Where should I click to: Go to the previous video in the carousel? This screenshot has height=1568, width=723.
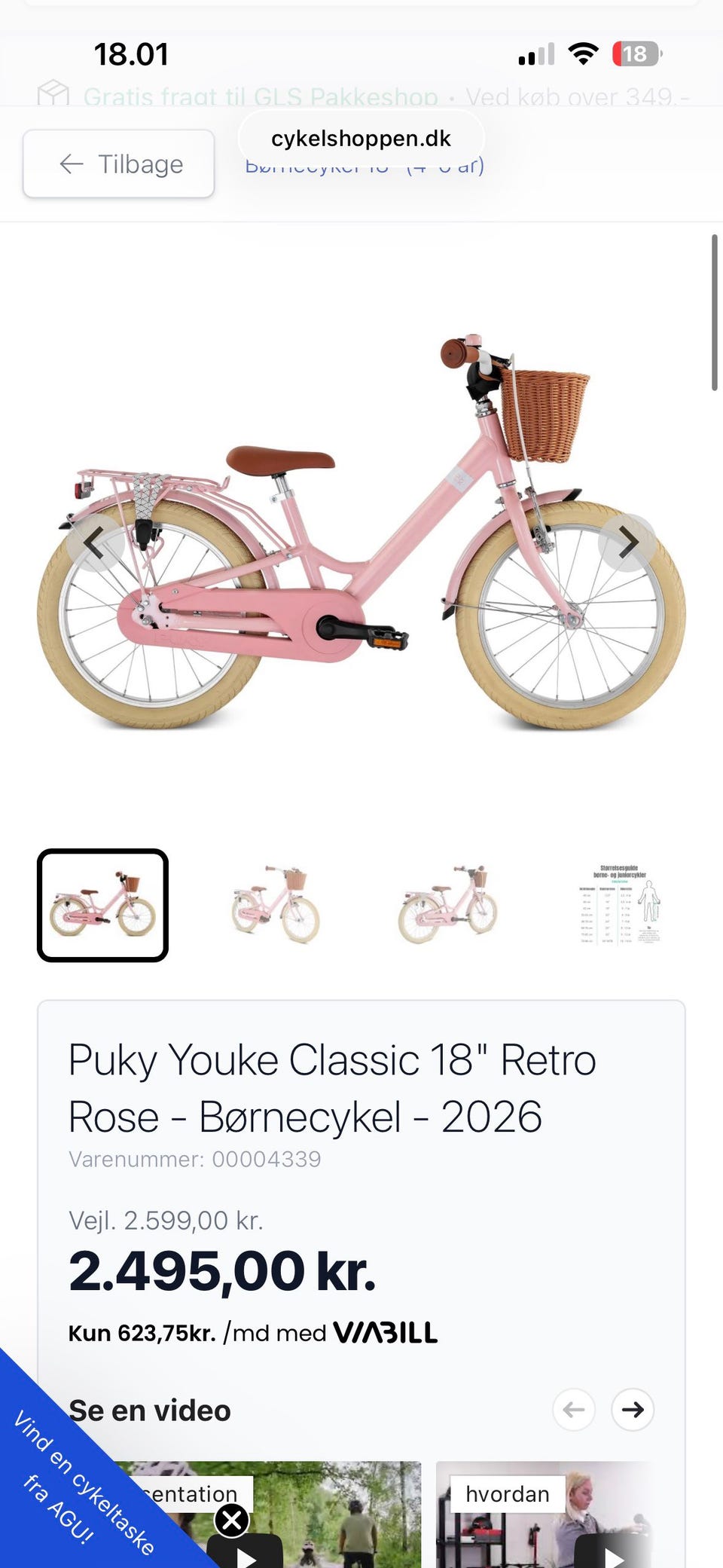[574, 1409]
